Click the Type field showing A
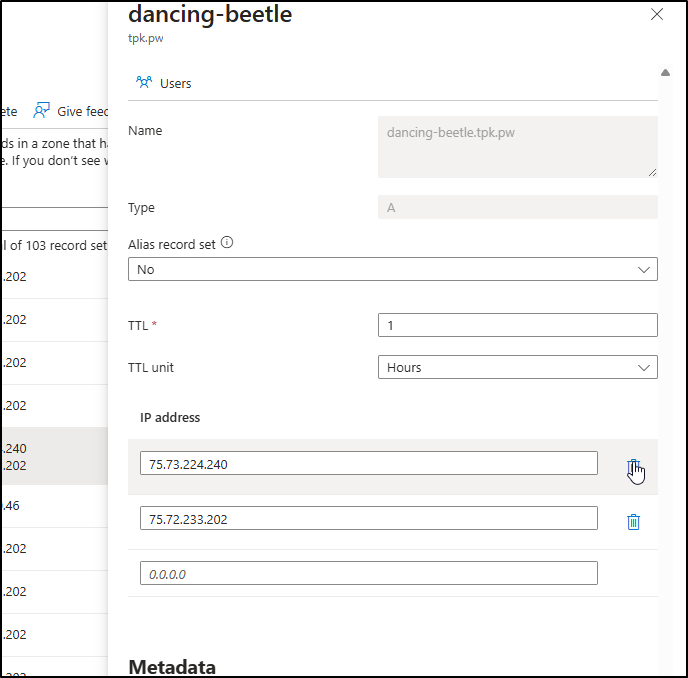 click(x=517, y=207)
